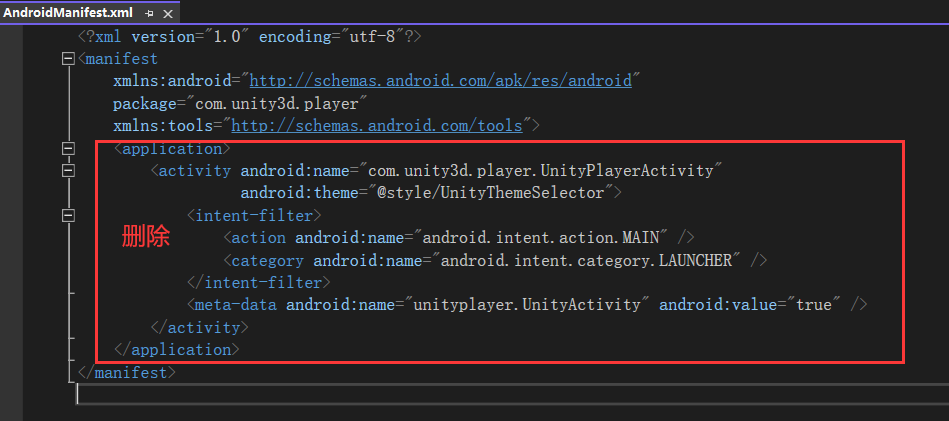Pin the AndroidManifest.xml tab

tap(150, 13)
